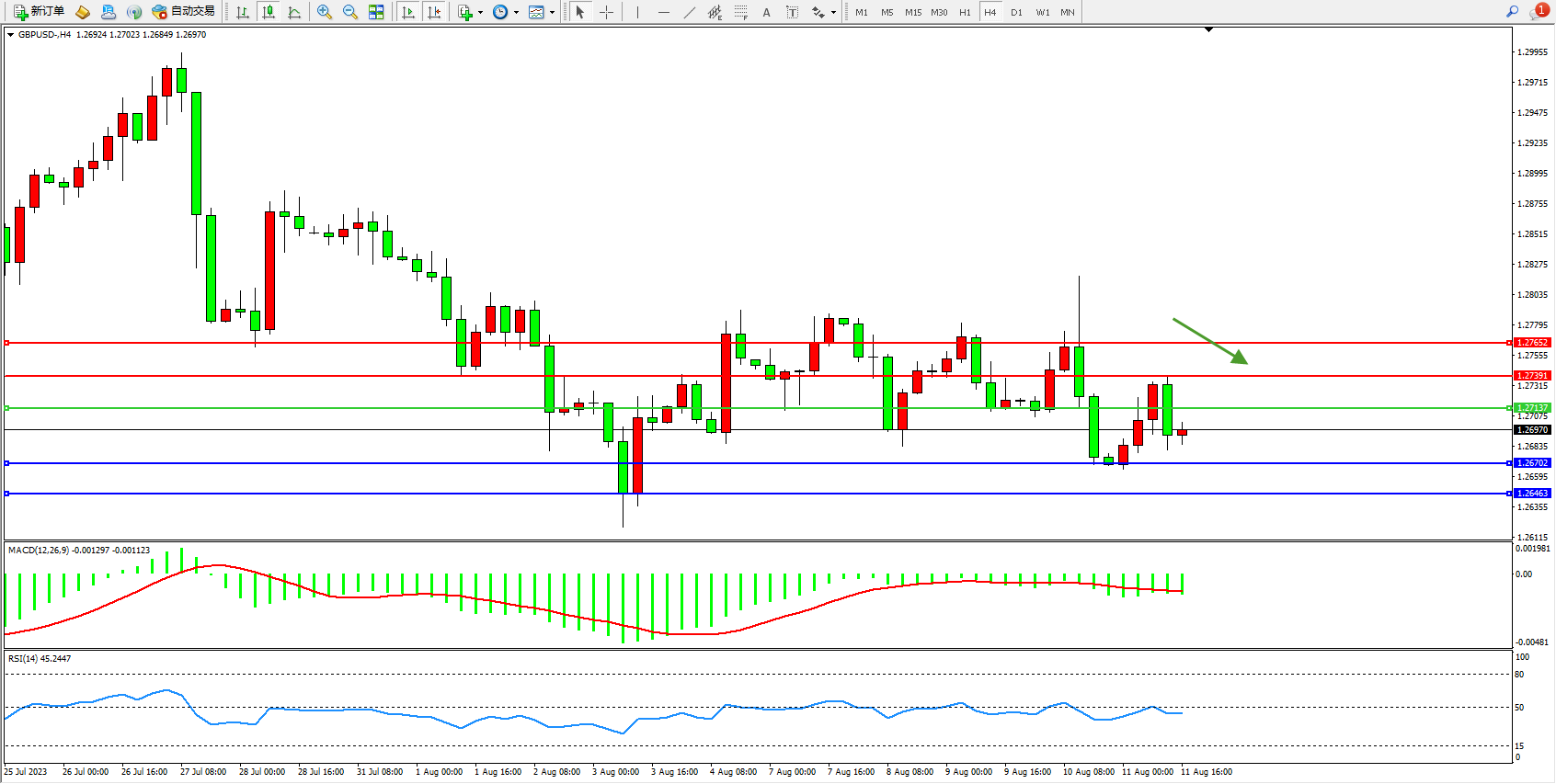Viewport: 1556px width, 784px height.
Task: Select the crosshair tool
Action: (607, 12)
